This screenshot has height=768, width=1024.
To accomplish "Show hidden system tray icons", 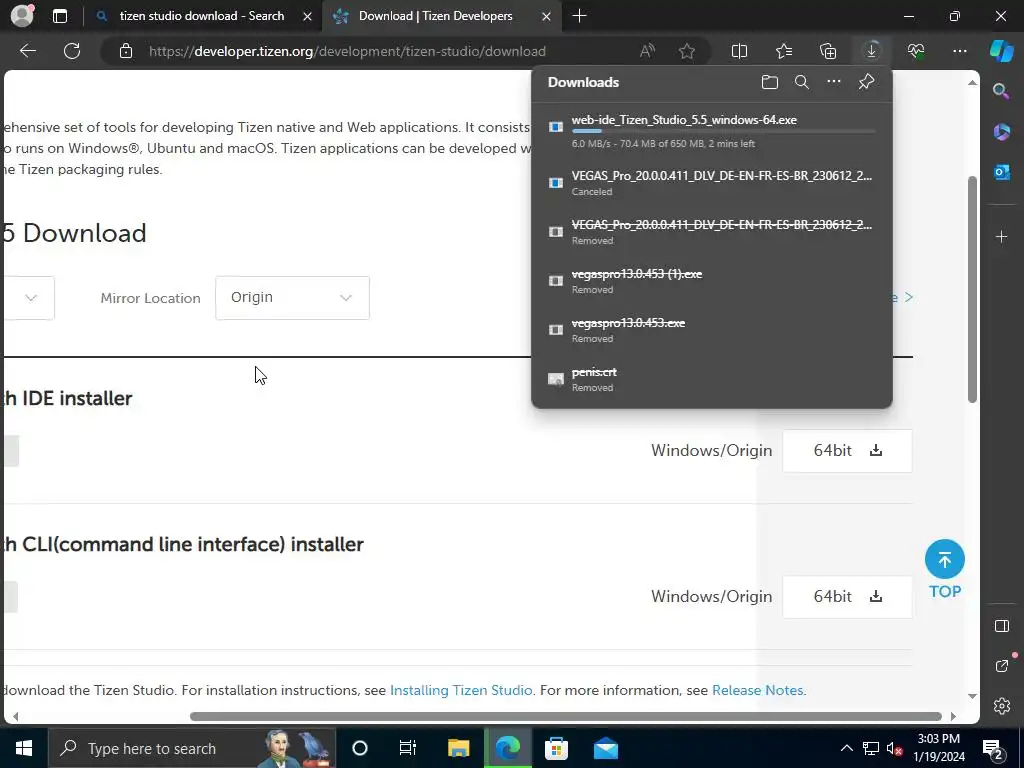I will point(846,748).
